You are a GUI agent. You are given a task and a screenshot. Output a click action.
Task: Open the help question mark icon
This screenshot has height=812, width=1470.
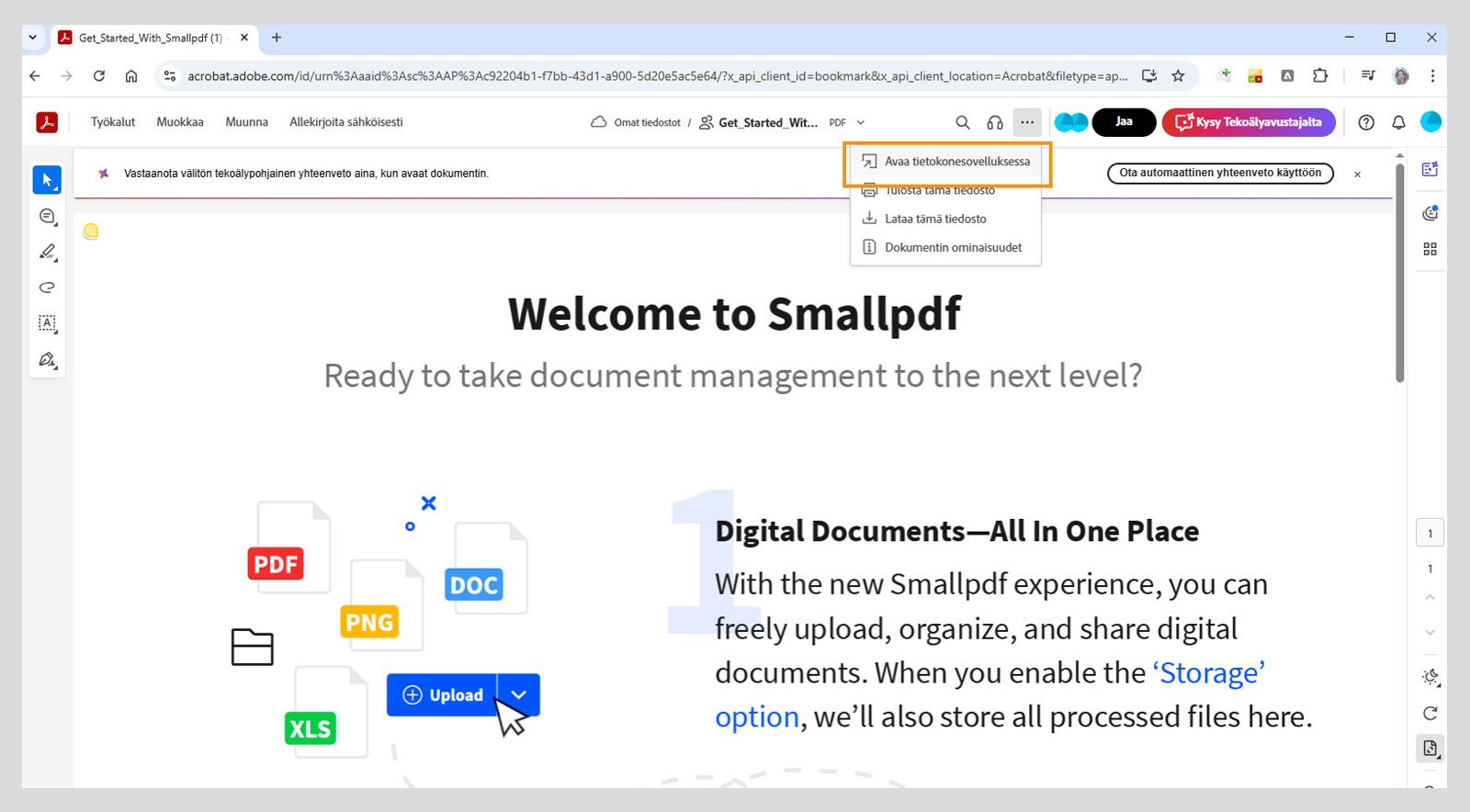coord(1366,122)
